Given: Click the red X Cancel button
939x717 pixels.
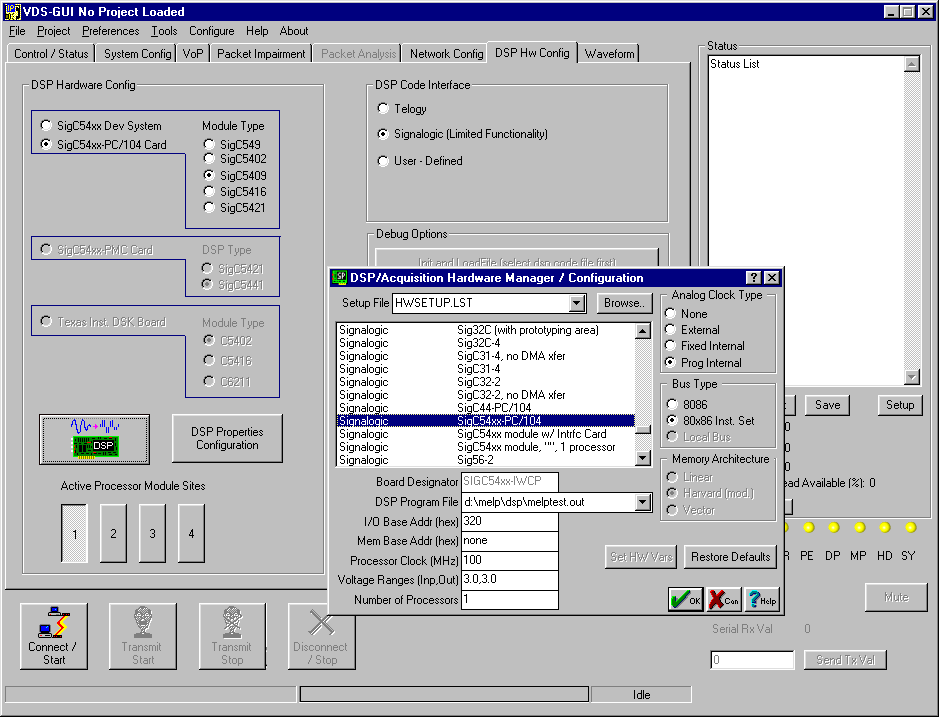Looking at the screenshot, I should (x=724, y=598).
